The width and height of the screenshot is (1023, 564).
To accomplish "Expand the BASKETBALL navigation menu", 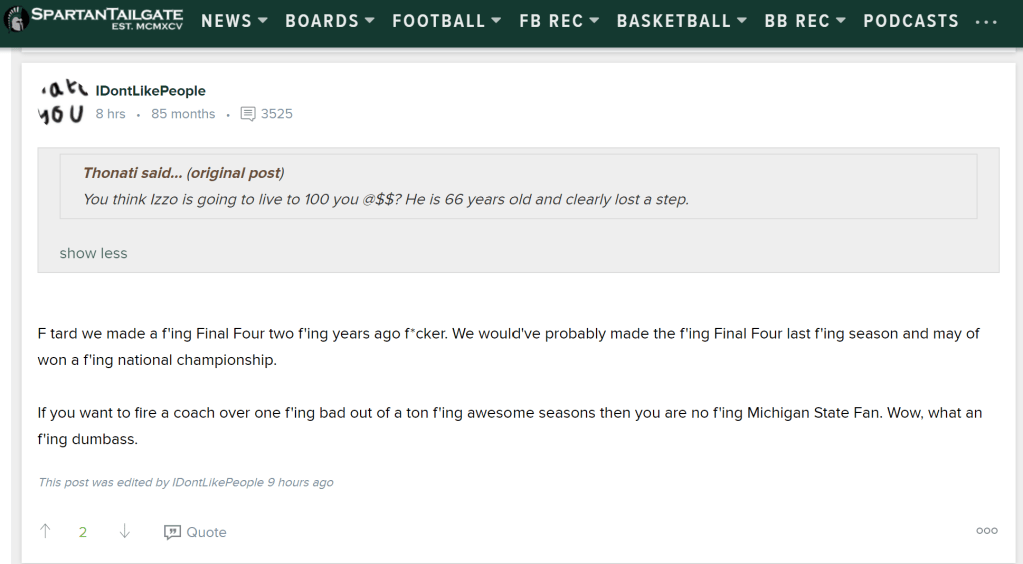I will (682, 21).
